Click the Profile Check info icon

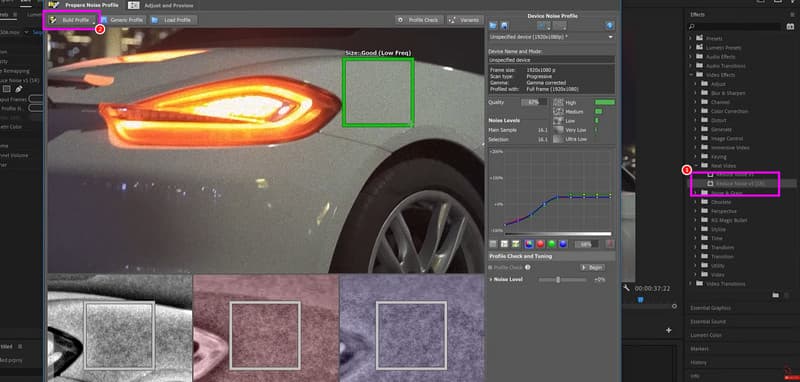click(x=528, y=267)
